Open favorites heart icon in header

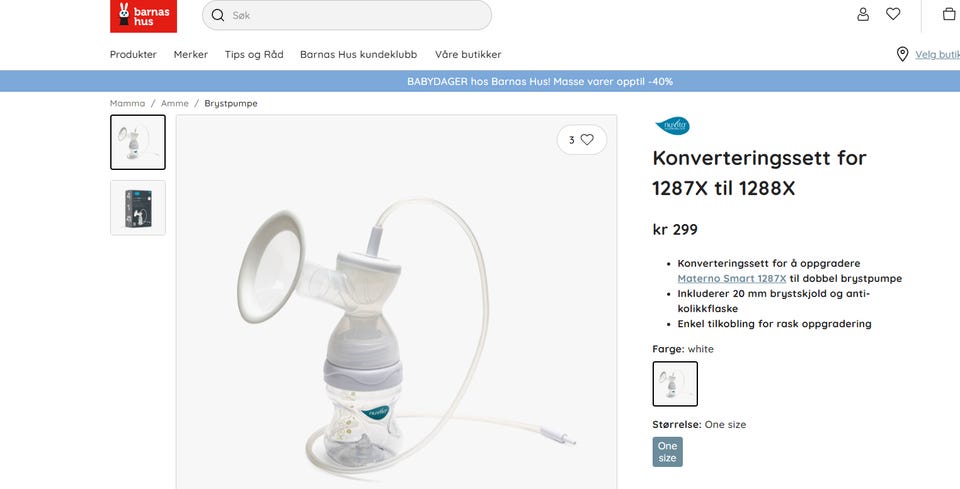893,14
